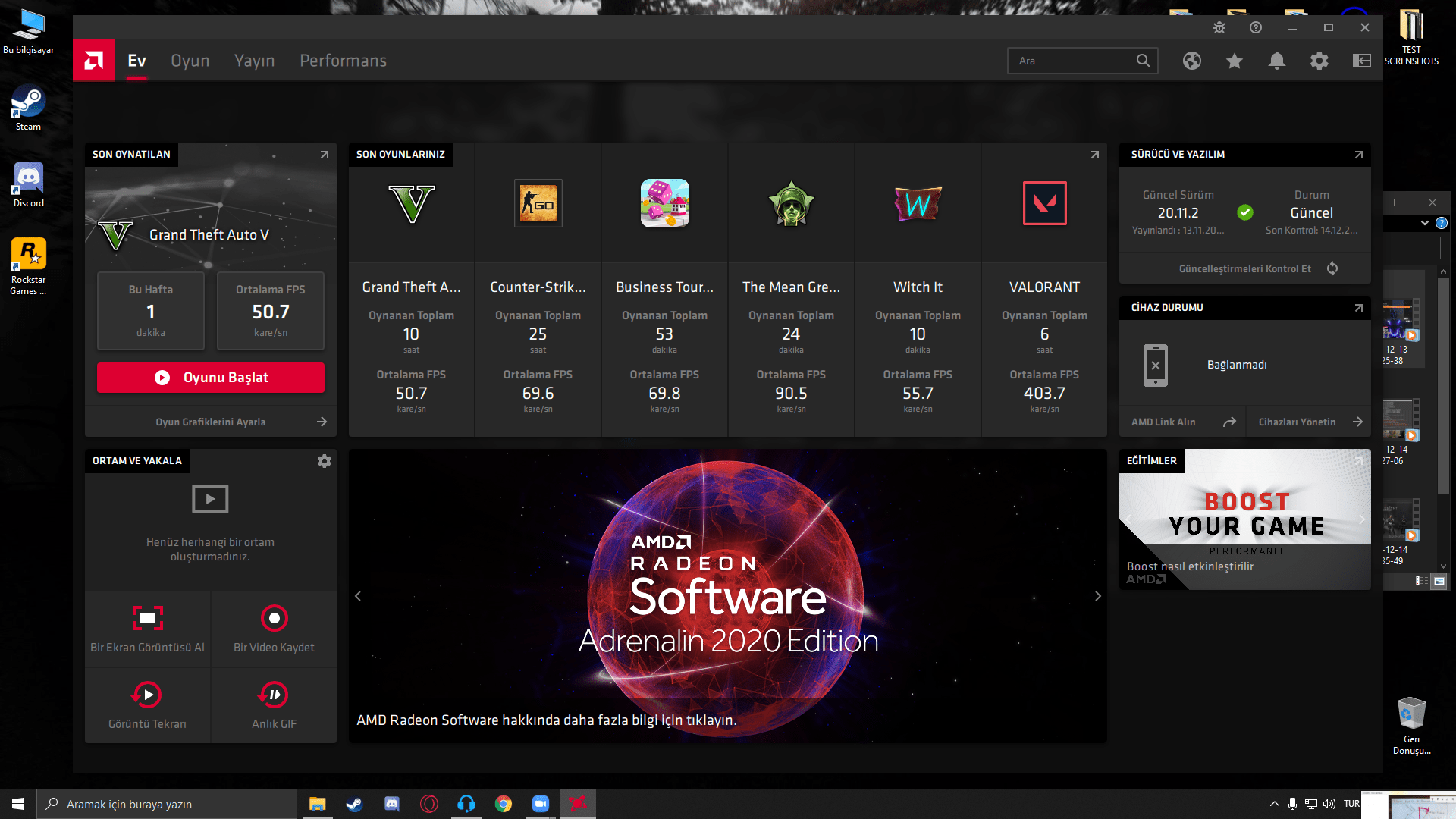The image size is (1456, 819).
Task: Open the AMD web browser globe icon
Action: pos(1192,61)
